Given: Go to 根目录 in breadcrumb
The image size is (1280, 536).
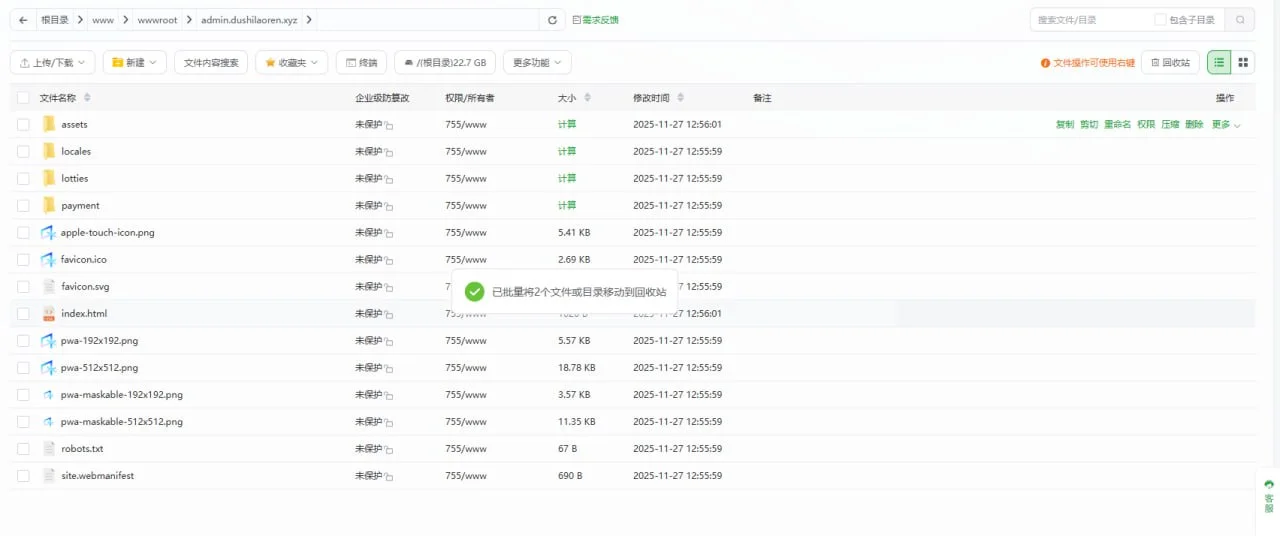Looking at the screenshot, I should pos(55,20).
